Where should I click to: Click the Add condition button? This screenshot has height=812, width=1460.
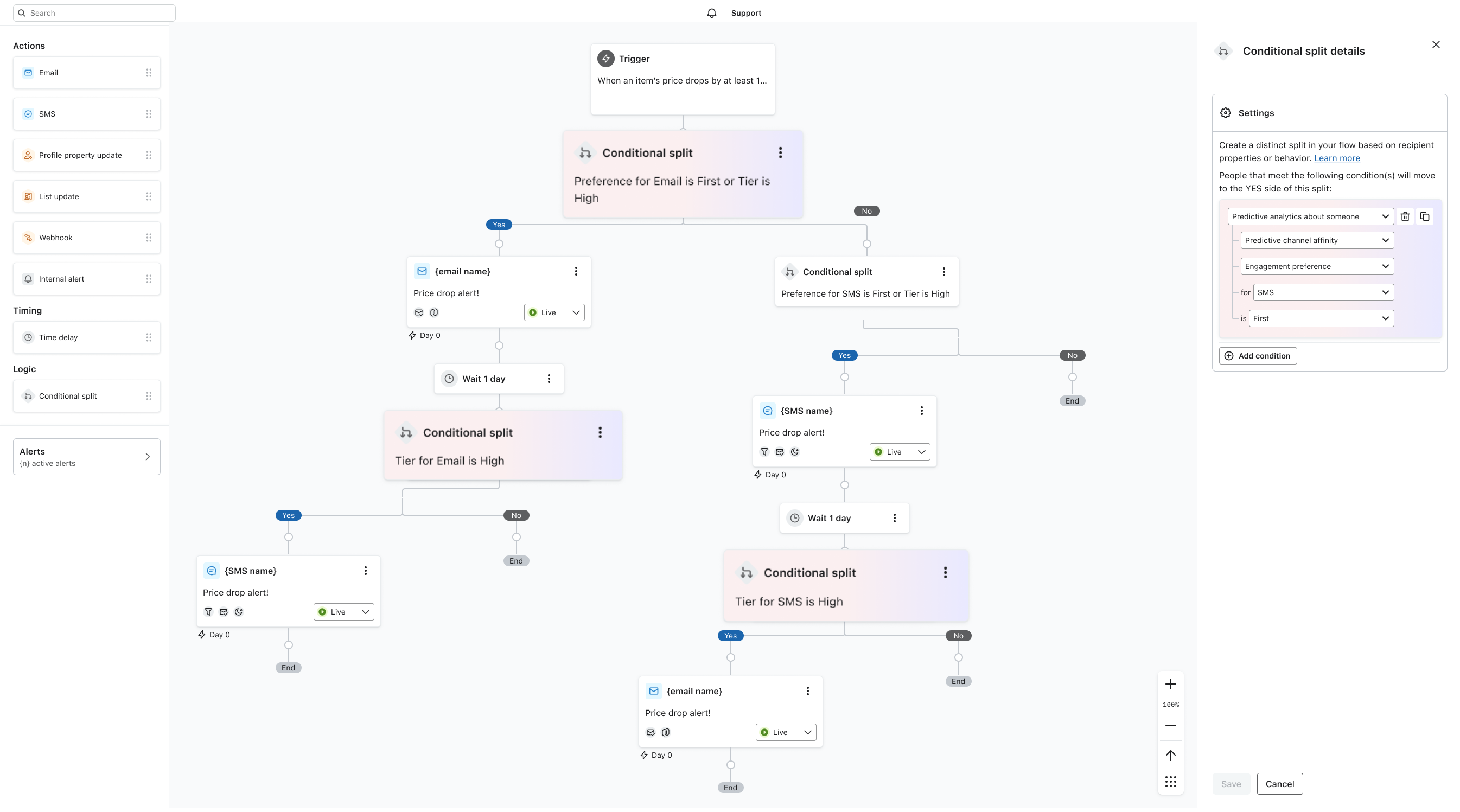click(x=1258, y=356)
